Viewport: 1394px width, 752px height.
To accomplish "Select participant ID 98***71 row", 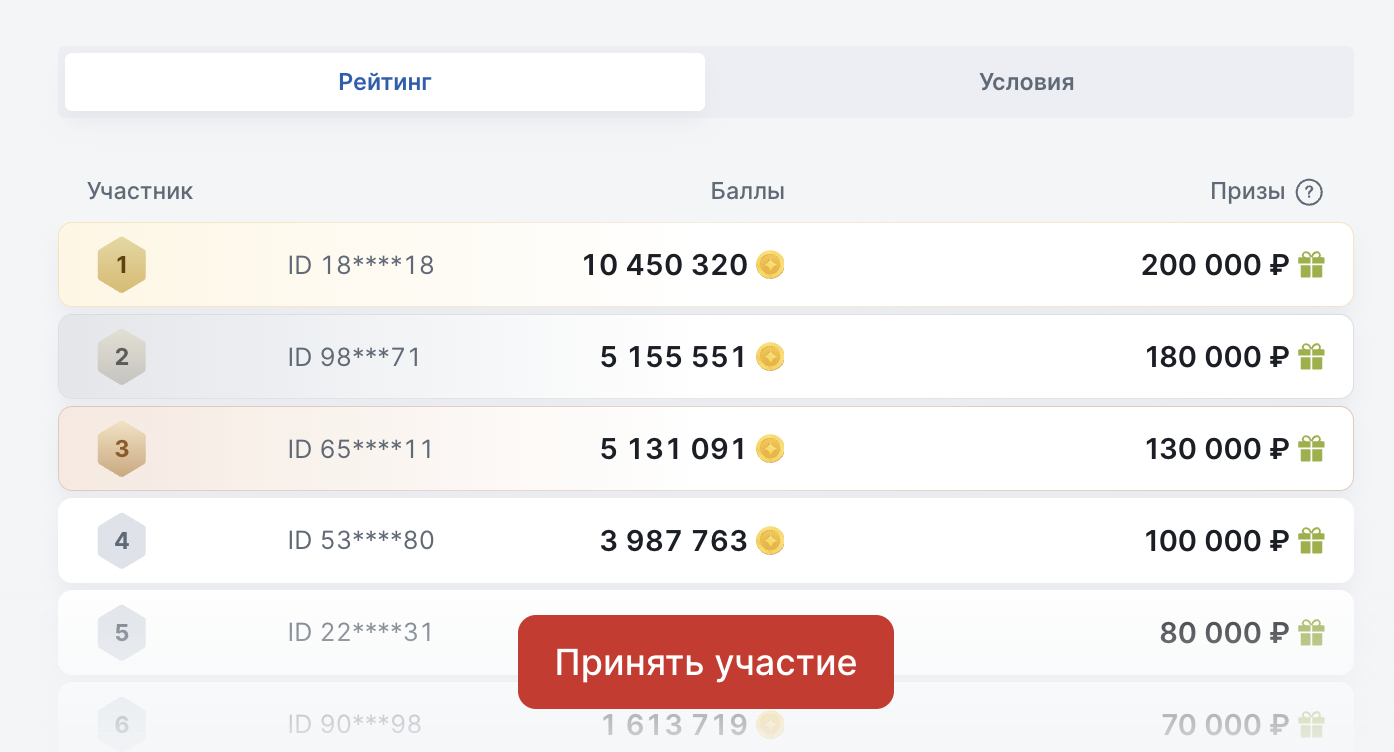I will click(355, 357).
